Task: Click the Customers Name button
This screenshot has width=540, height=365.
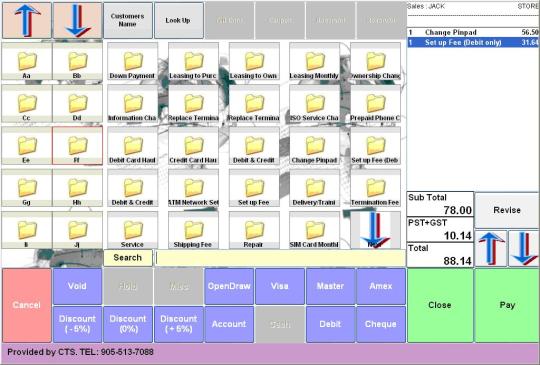Action: click(x=128, y=20)
